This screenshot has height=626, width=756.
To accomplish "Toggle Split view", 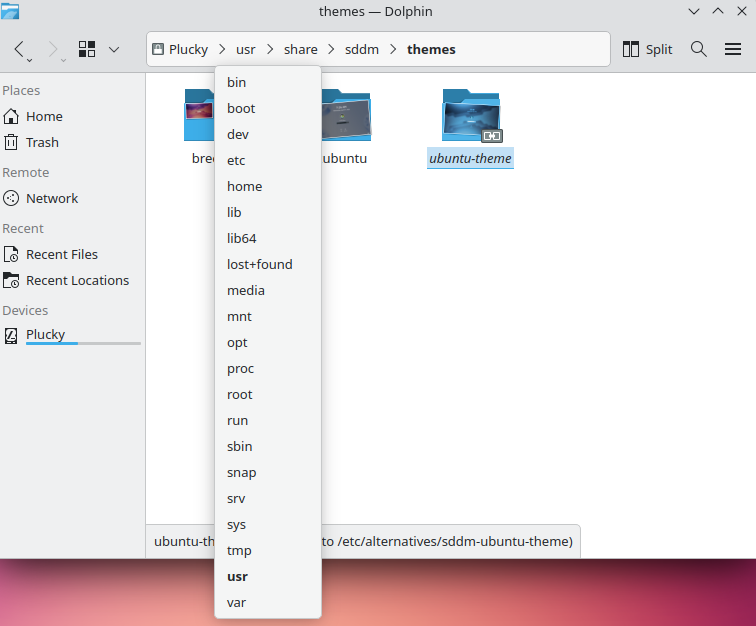I will pos(647,49).
